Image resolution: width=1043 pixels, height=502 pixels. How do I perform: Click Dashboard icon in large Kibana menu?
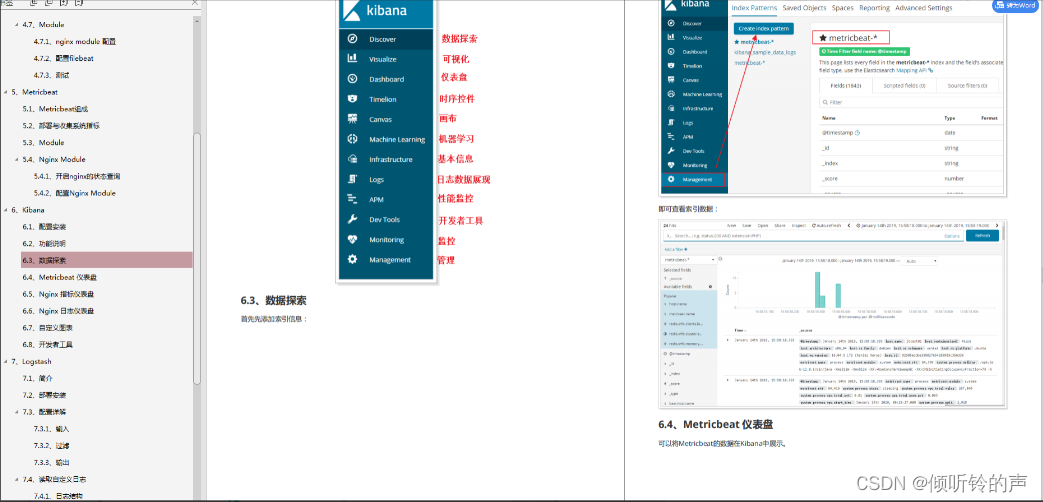353,78
